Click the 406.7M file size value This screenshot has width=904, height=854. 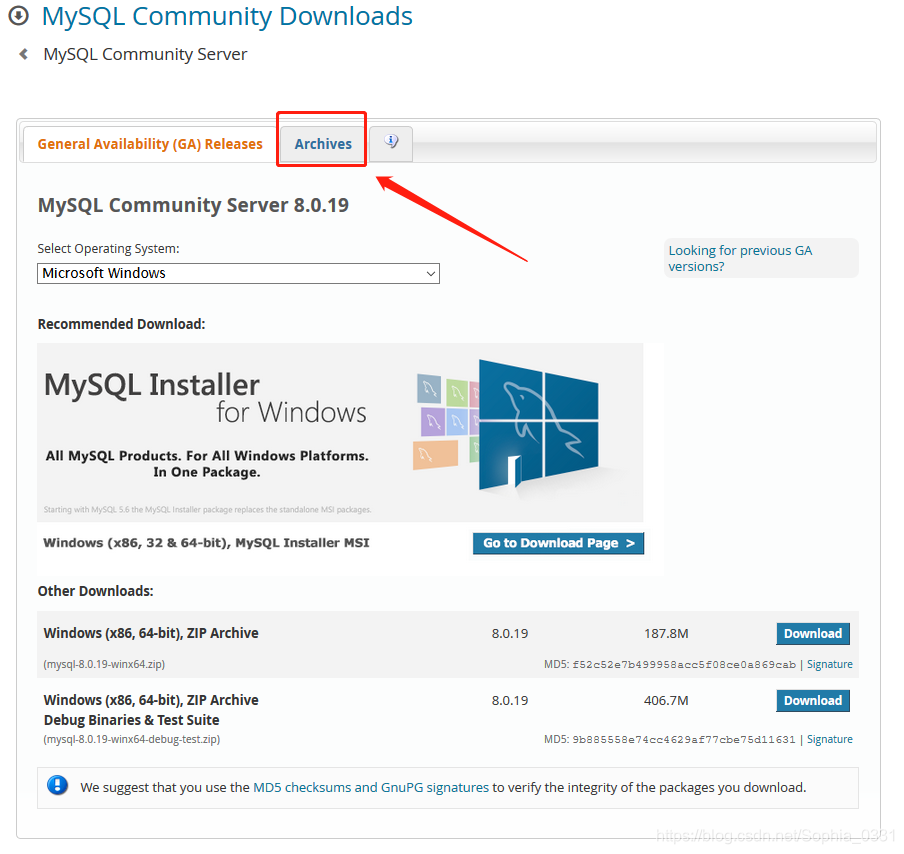(666, 701)
